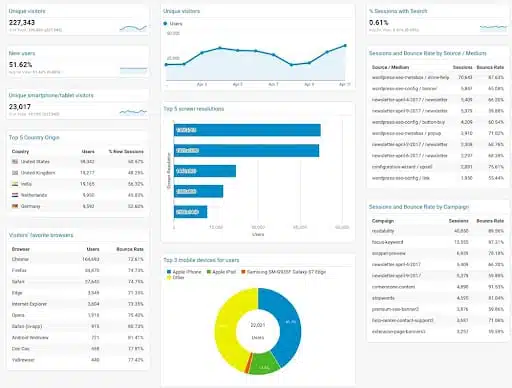The height and width of the screenshot is (388, 512).
Task: Click the United States flag icon
Action: [15, 162]
